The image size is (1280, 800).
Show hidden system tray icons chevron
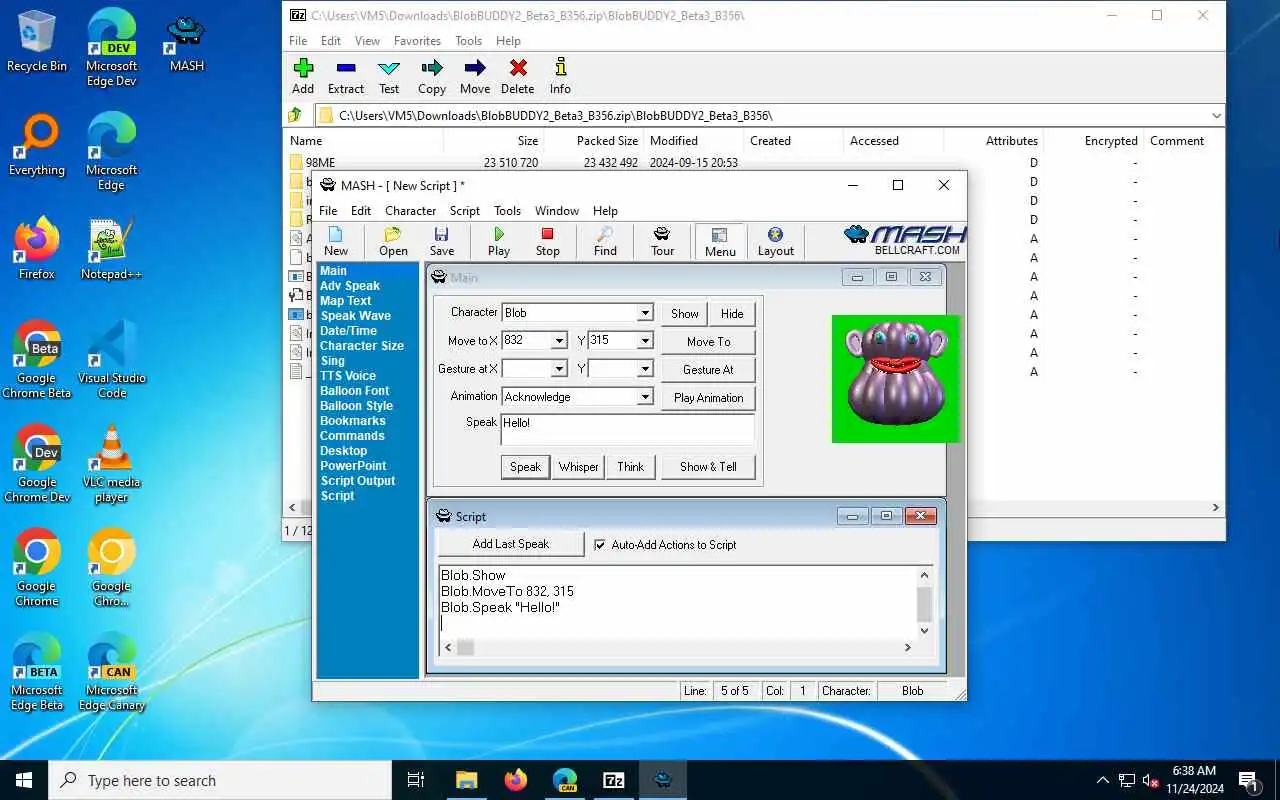(x=1103, y=780)
